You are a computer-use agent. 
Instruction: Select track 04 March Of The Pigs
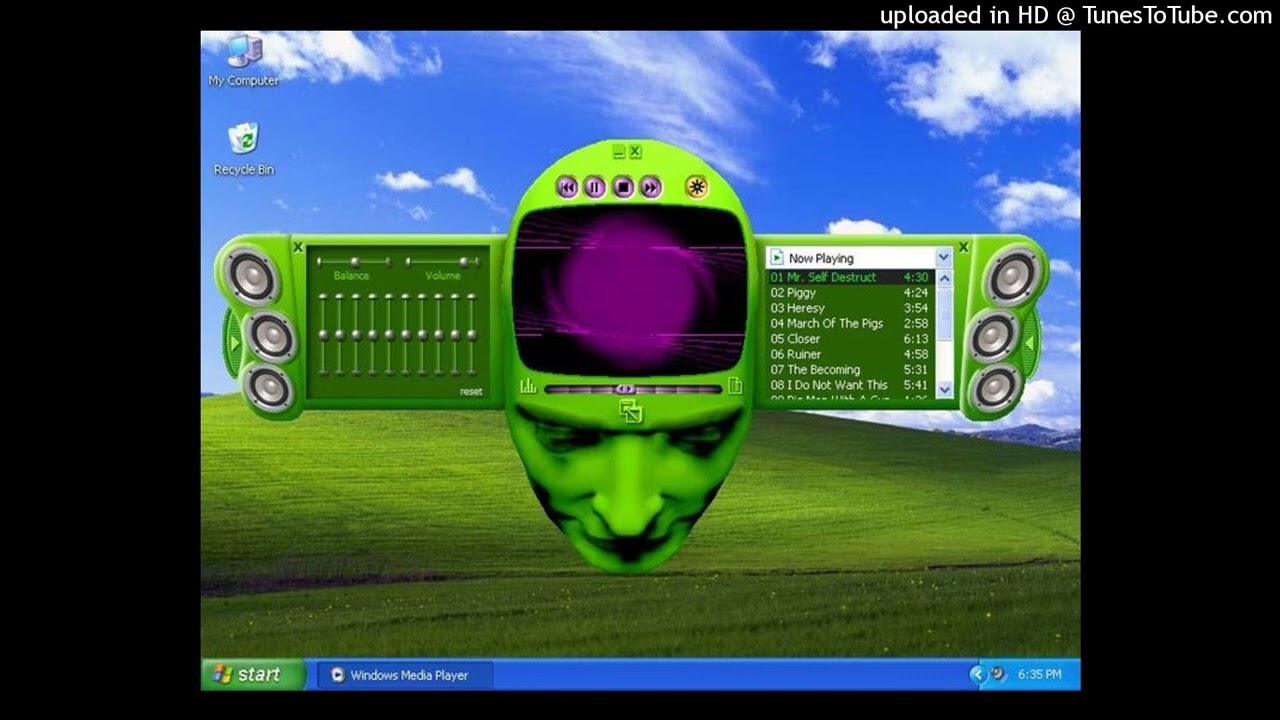[x=850, y=323]
